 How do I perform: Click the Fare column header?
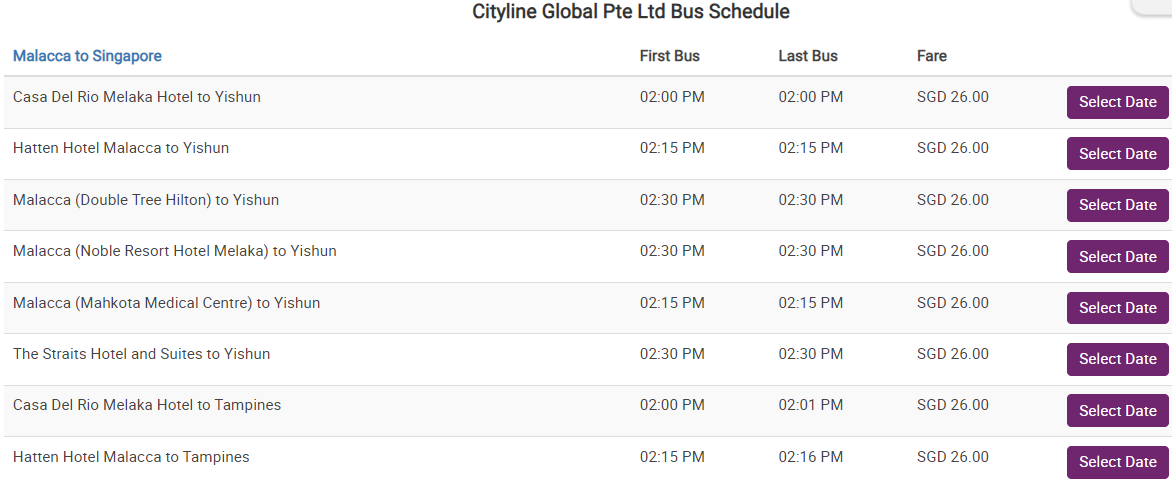point(931,56)
